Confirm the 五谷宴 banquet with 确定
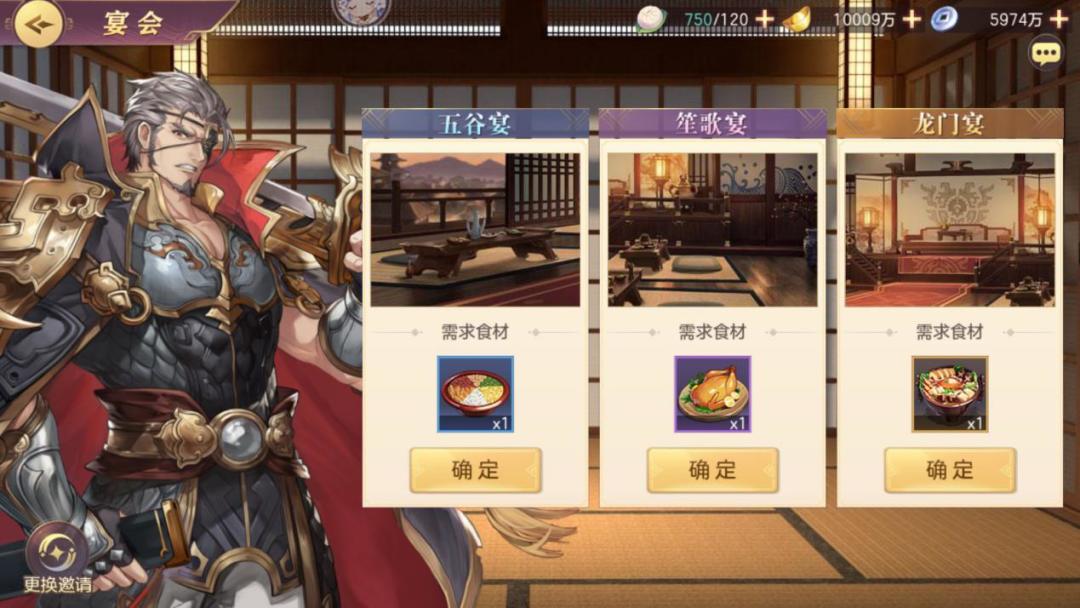Image resolution: width=1080 pixels, height=608 pixels. point(475,470)
